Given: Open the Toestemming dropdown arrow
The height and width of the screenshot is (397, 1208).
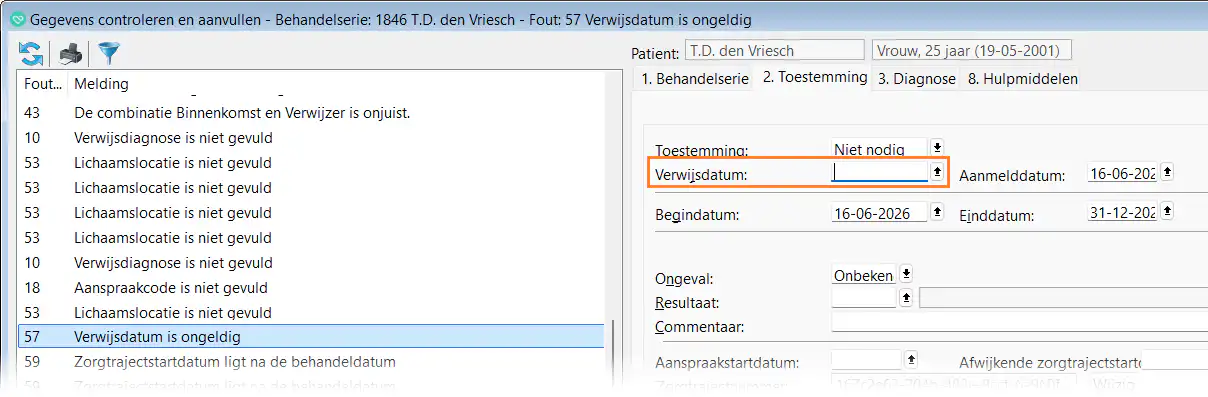Looking at the screenshot, I should (x=937, y=148).
